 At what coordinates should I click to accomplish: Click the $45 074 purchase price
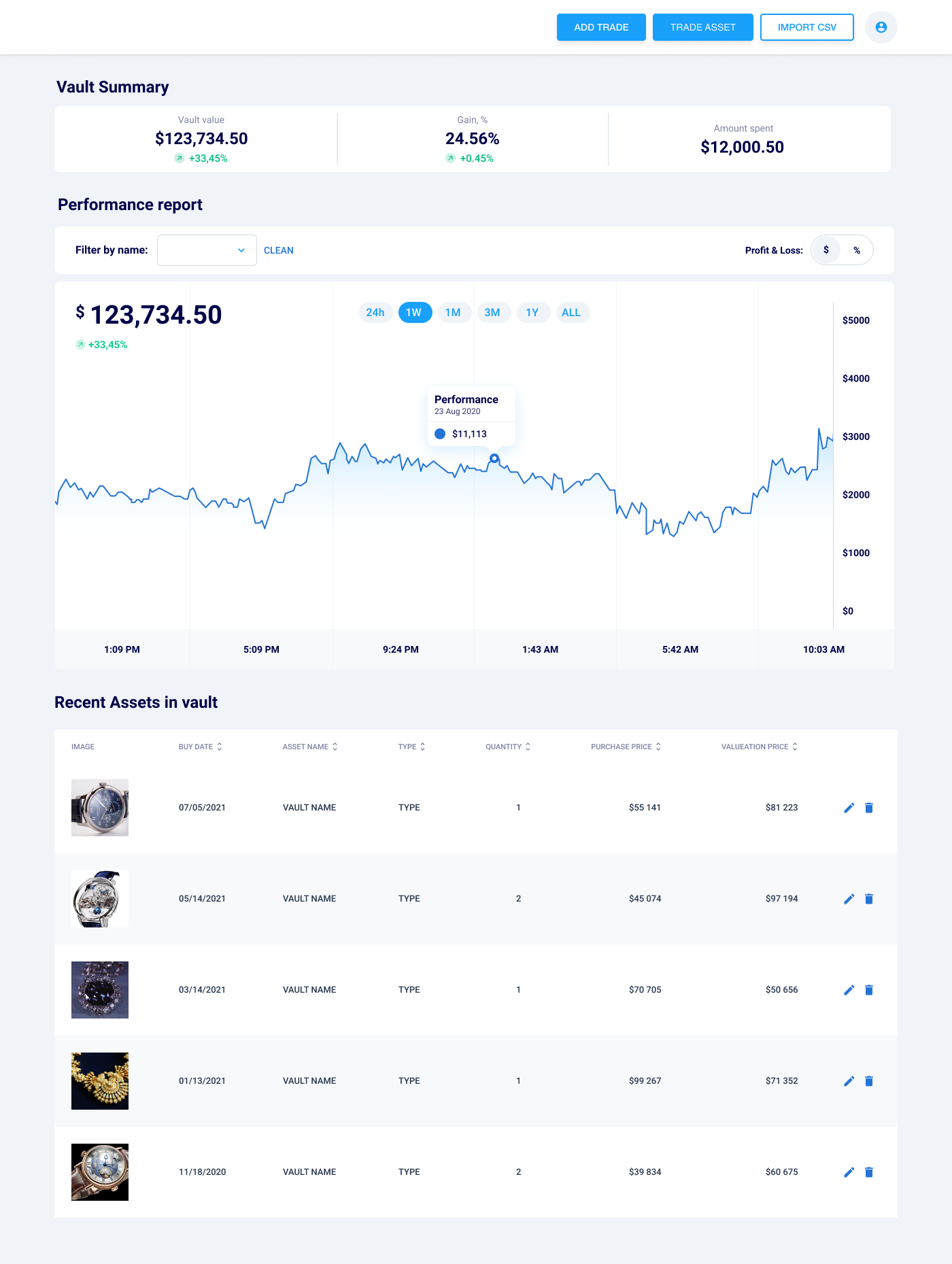(645, 899)
